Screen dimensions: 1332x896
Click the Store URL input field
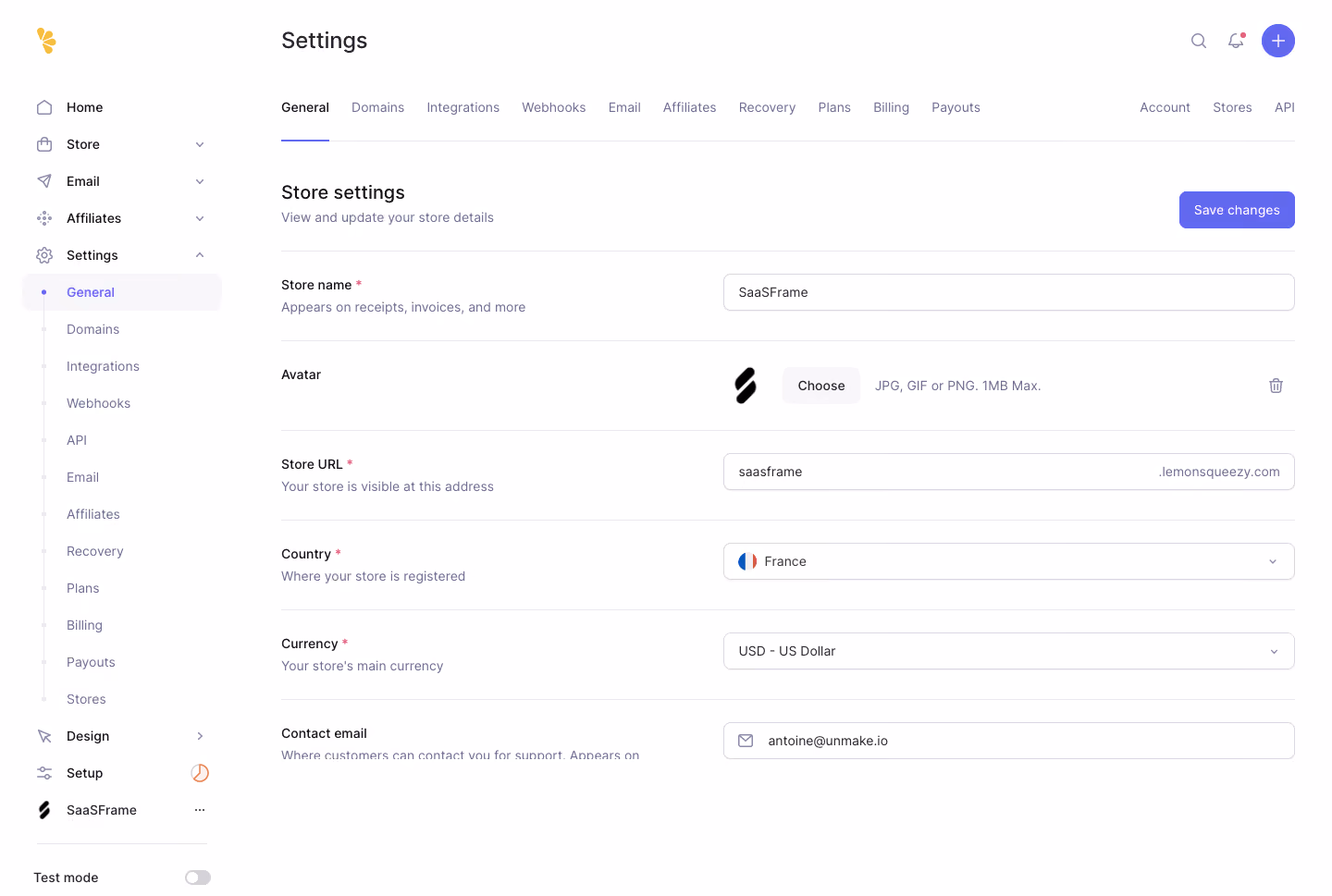(1008, 472)
